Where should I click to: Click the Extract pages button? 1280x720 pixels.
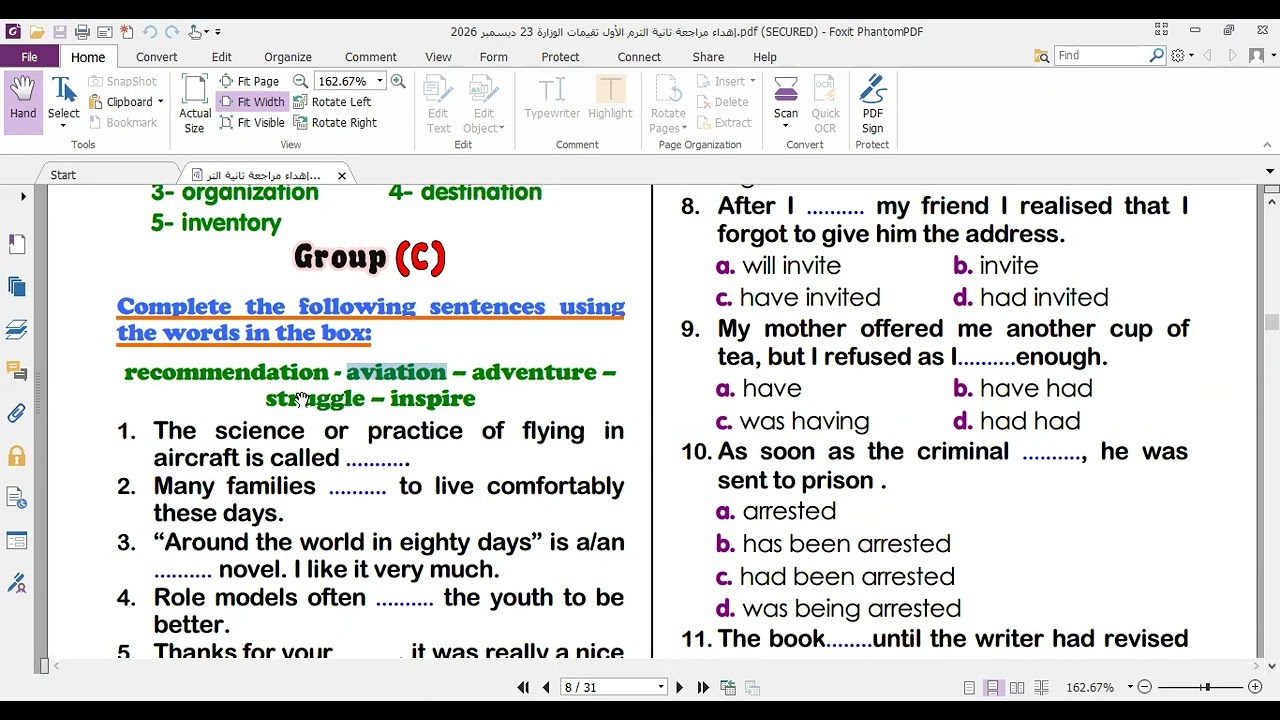724,123
